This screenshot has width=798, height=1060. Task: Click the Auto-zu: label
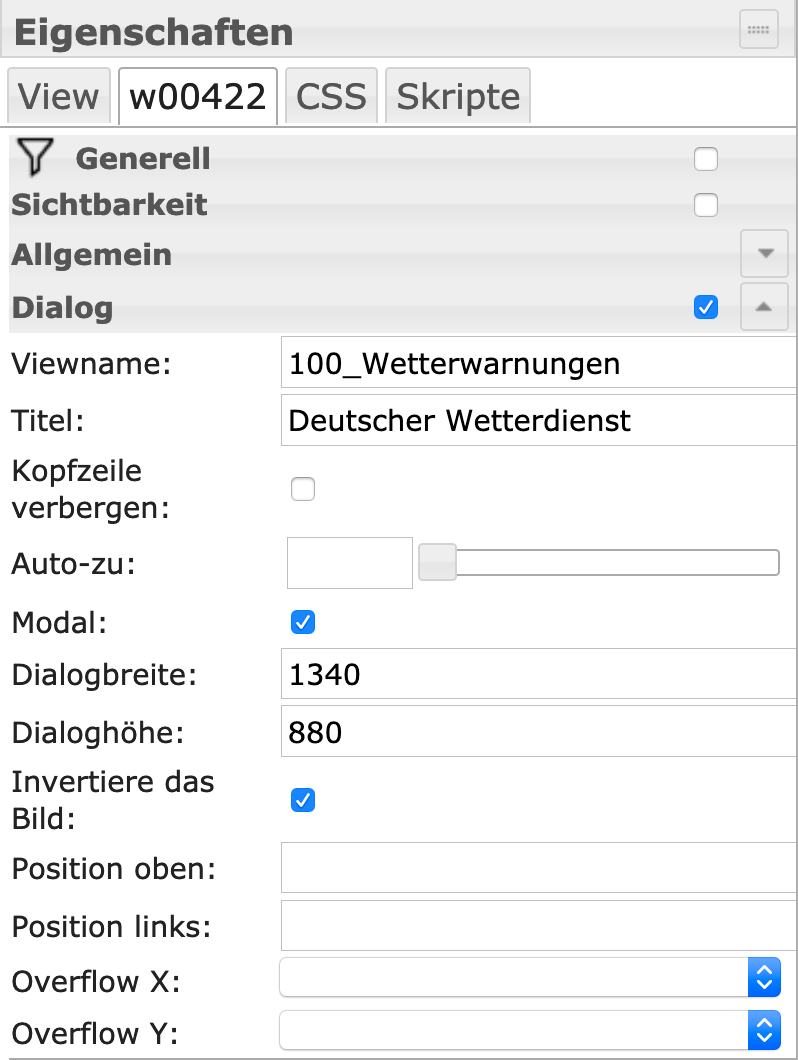tap(74, 563)
